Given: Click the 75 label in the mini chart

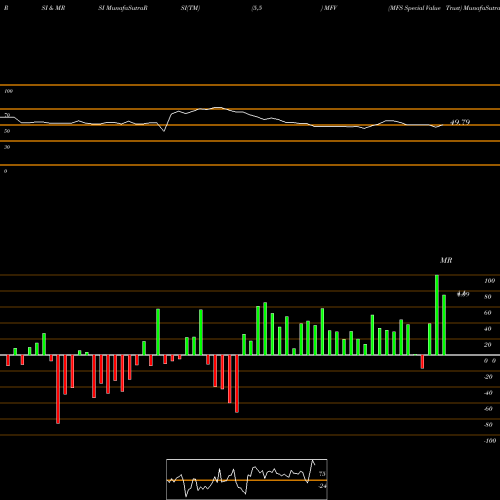Looking at the screenshot, I should pos(322,474).
